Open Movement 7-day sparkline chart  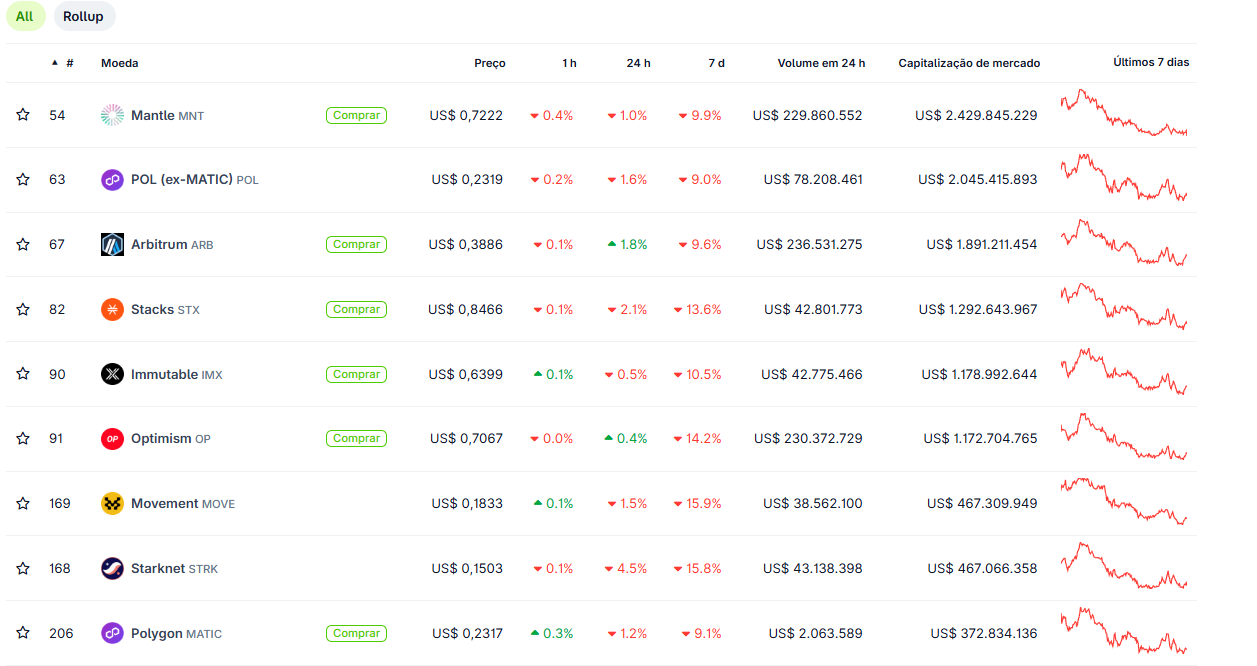1124,501
